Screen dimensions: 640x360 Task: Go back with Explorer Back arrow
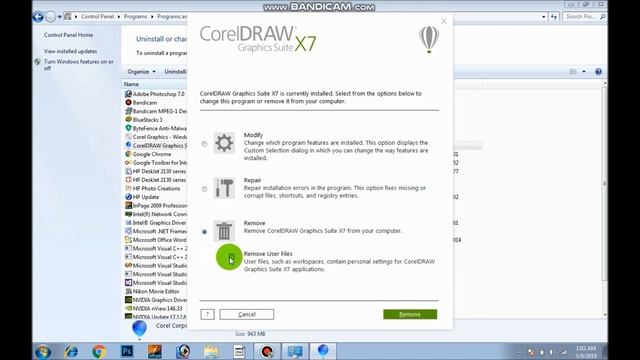pos(38,17)
